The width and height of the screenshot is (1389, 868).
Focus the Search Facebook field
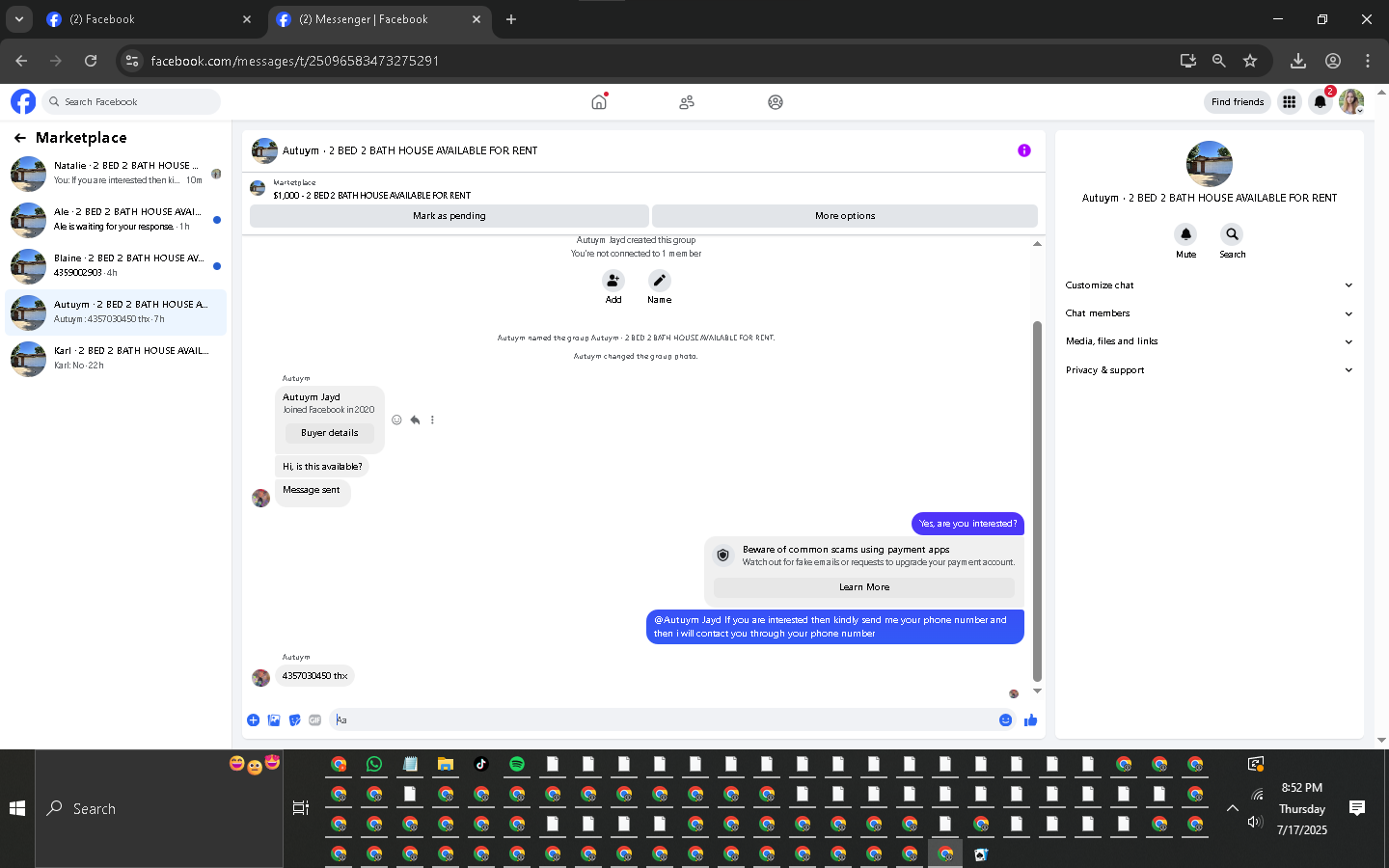tap(131, 101)
